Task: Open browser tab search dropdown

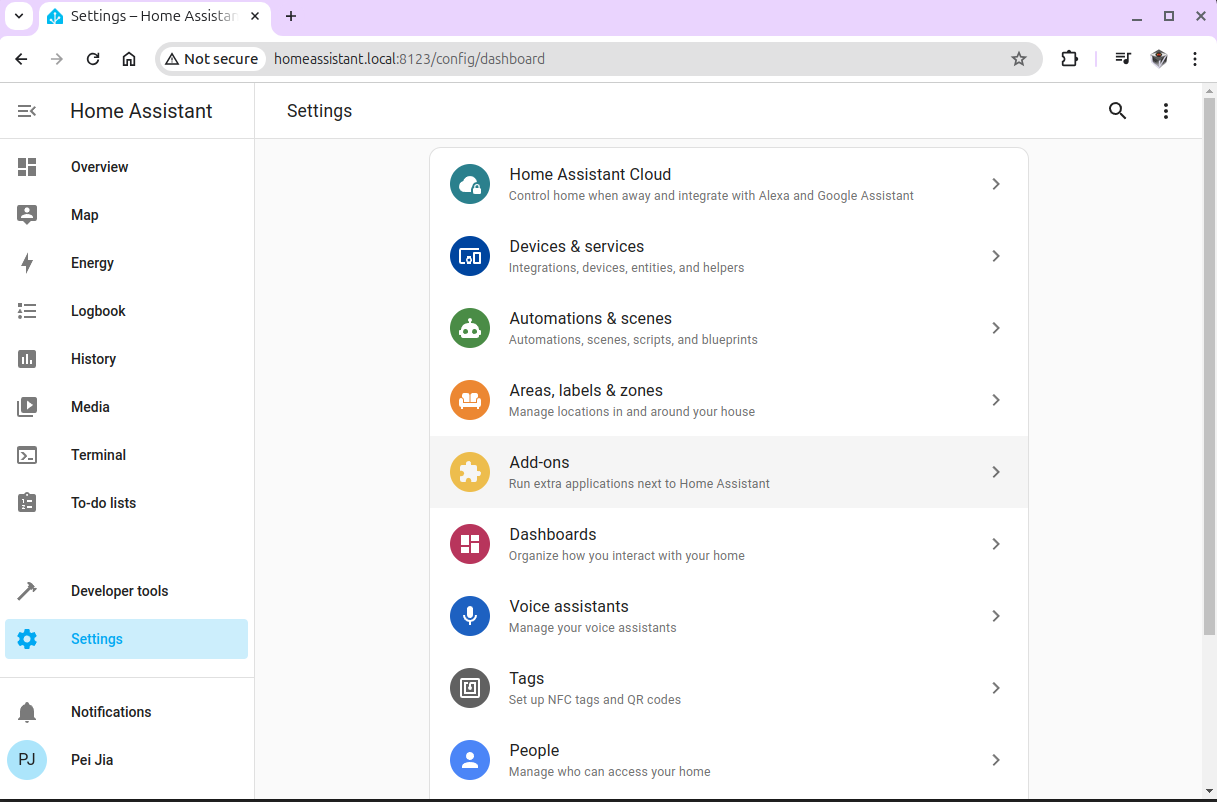Action: [19, 16]
